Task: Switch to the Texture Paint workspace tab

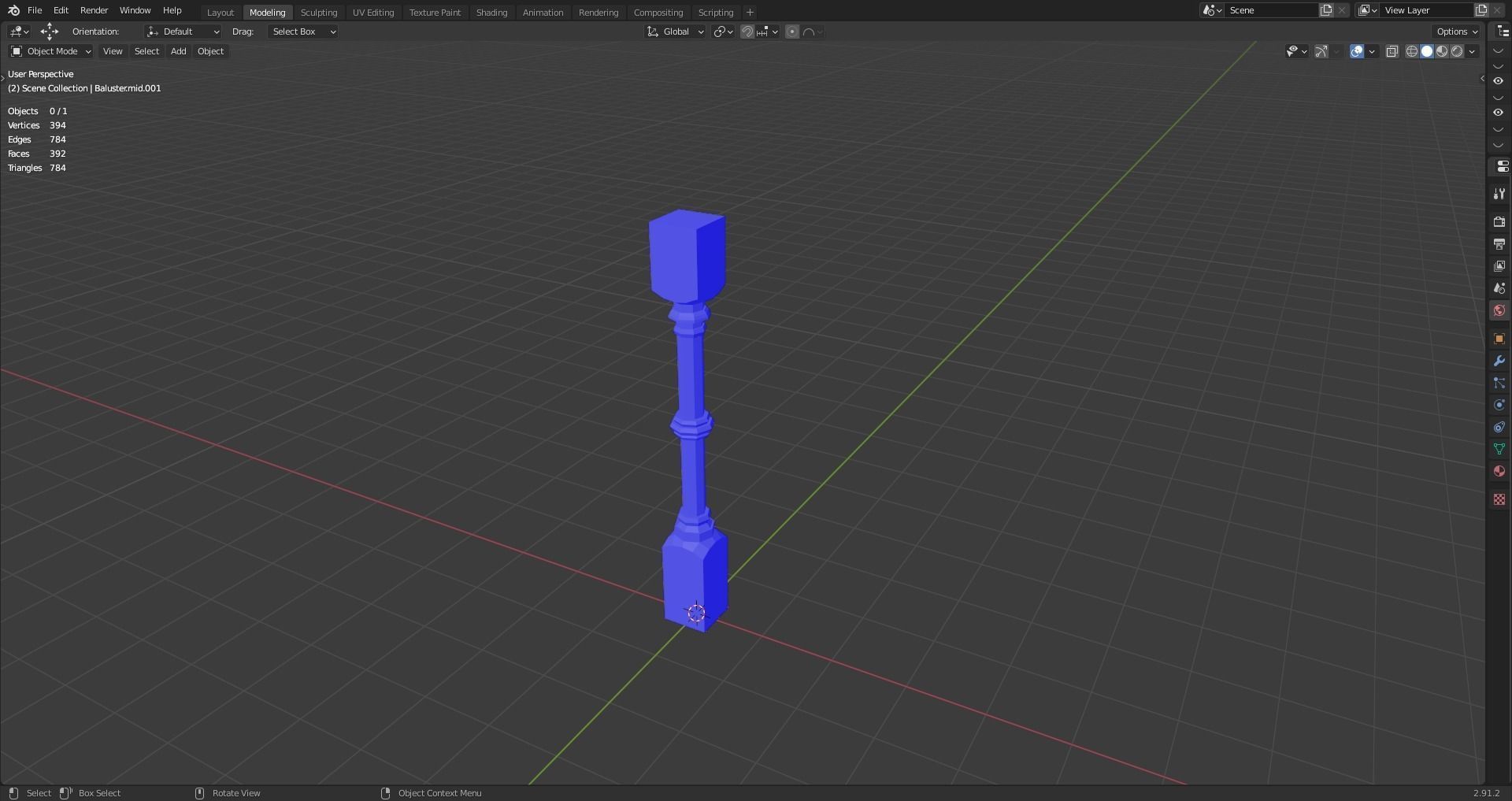Action: (x=435, y=13)
